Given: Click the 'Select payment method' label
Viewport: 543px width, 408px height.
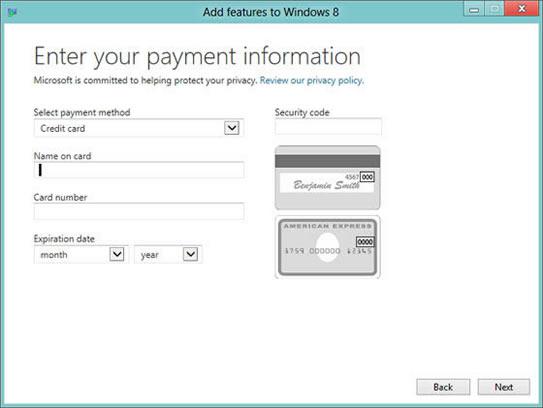Looking at the screenshot, I should (x=82, y=112).
